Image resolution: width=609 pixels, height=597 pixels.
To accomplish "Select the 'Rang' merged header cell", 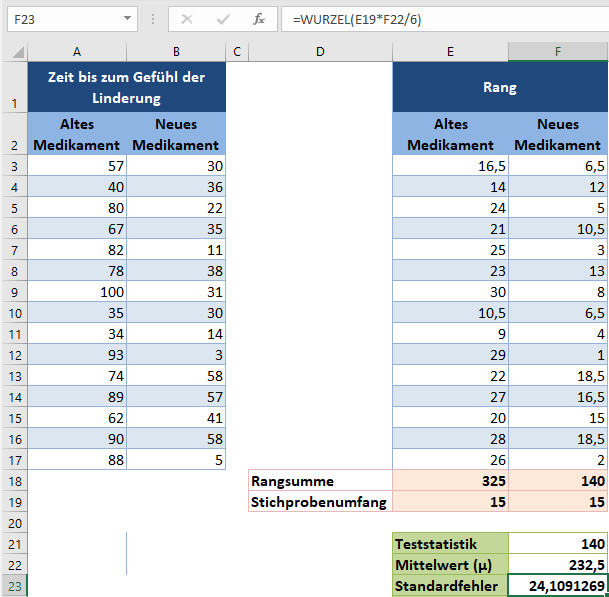I will click(x=500, y=87).
